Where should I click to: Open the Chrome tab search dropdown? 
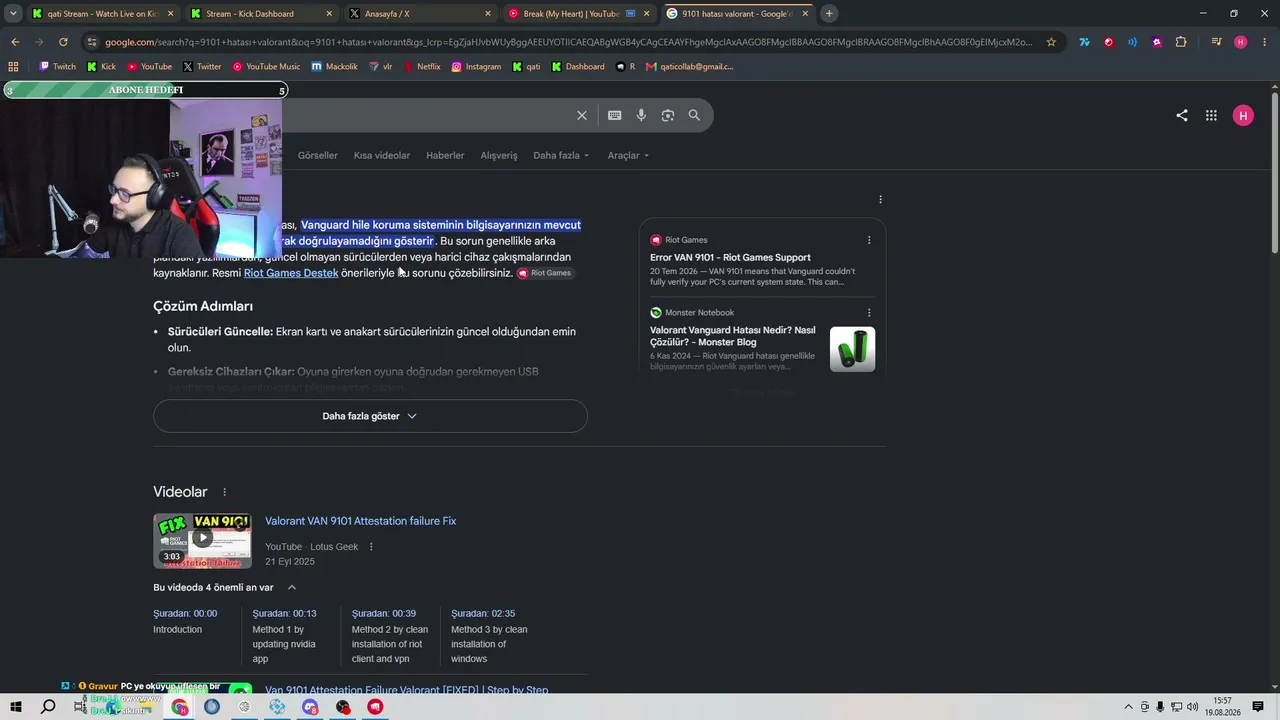13,14
